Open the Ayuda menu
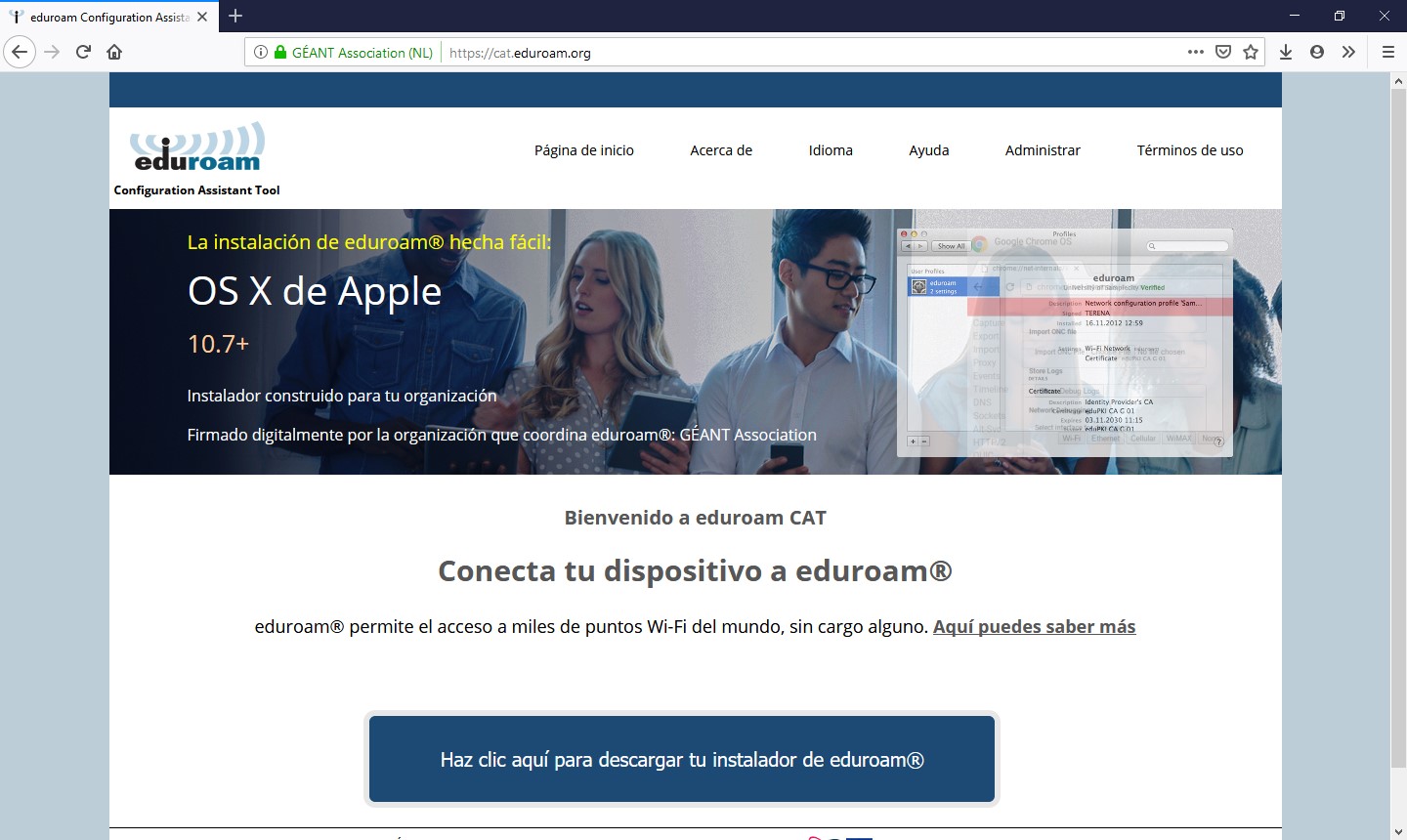This screenshot has height=840, width=1407. (x=929, y=150)
